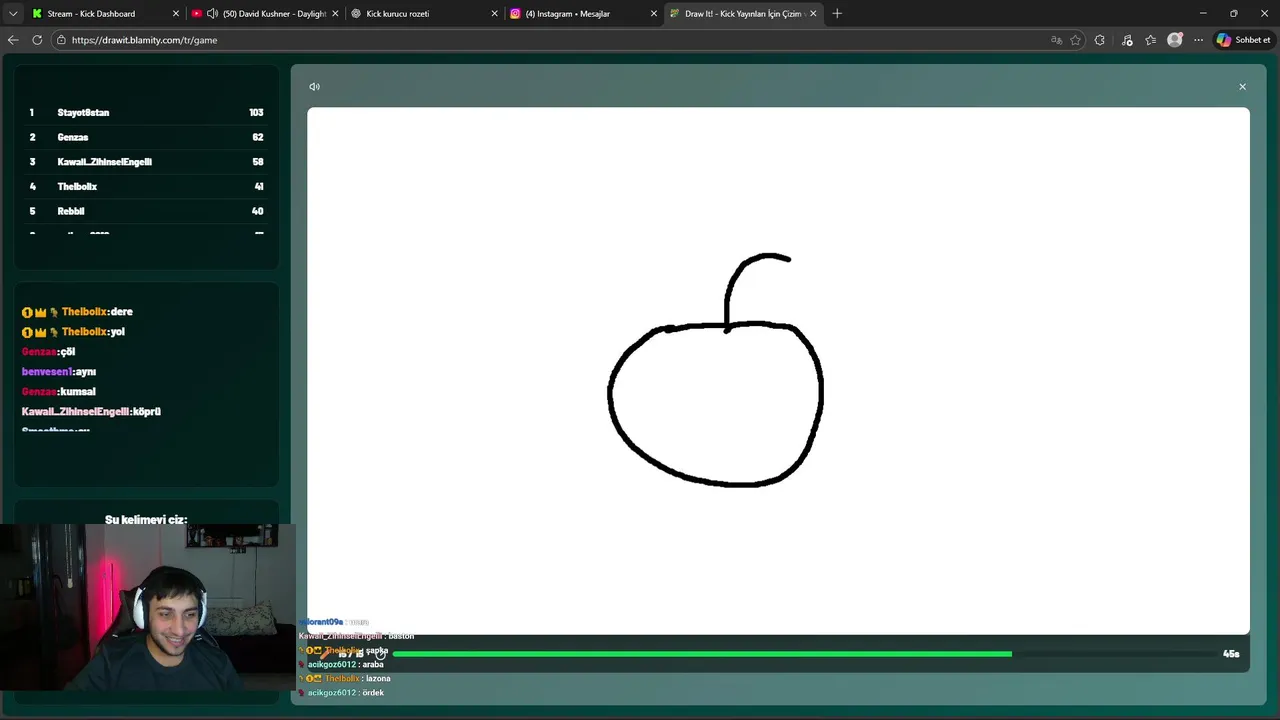The height and width of the screenshot is (720, 1280).
Task: Close the Instagram Mesajlar tab
Action: pyautogui.click(x=654, y=14)
